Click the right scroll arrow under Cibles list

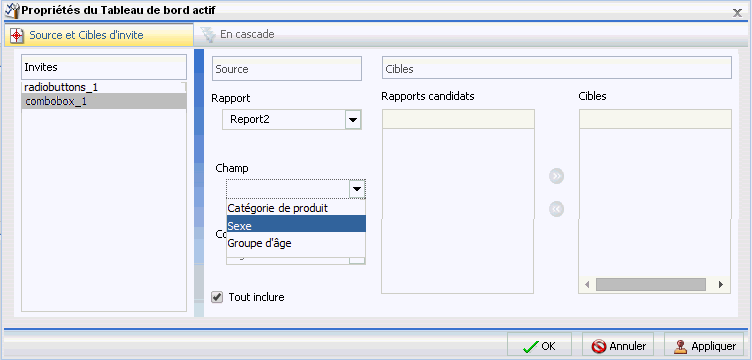[x=720, y=285]
